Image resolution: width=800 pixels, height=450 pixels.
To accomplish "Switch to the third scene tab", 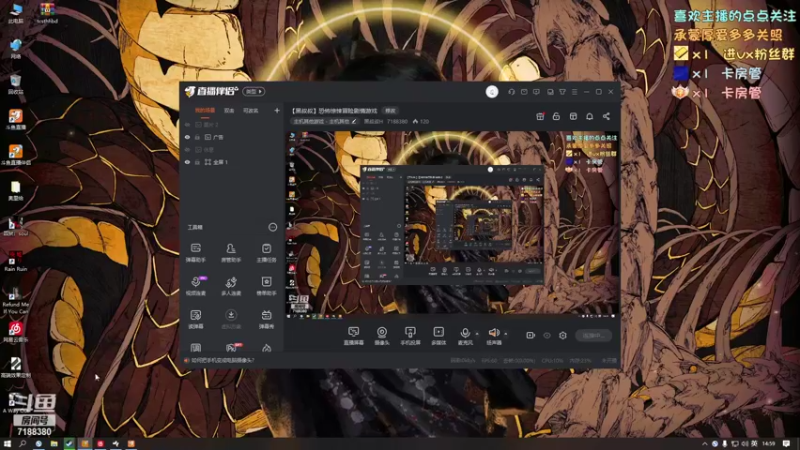I will tap(251, 110).
